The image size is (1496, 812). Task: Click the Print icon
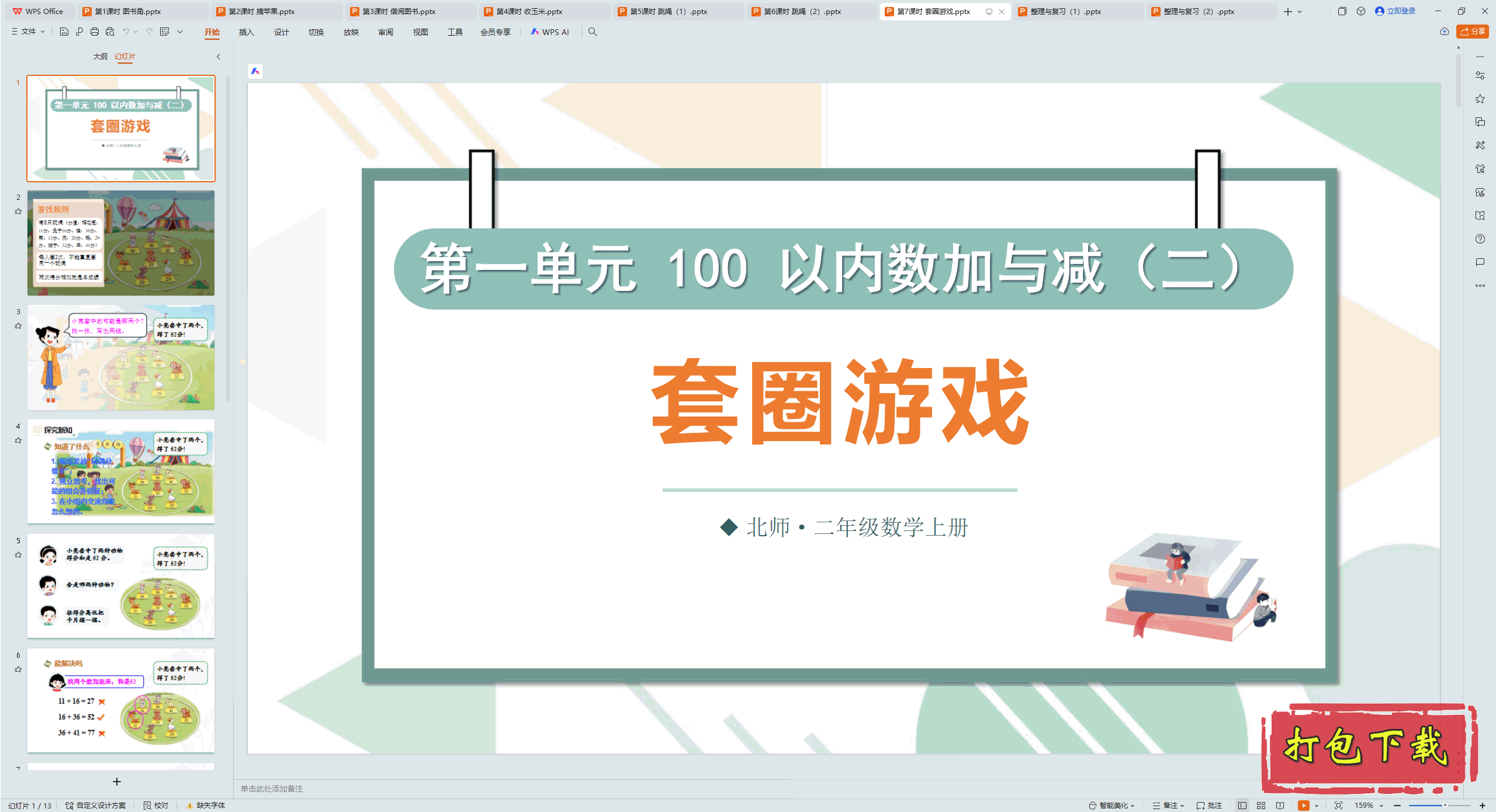click(95, 32)
